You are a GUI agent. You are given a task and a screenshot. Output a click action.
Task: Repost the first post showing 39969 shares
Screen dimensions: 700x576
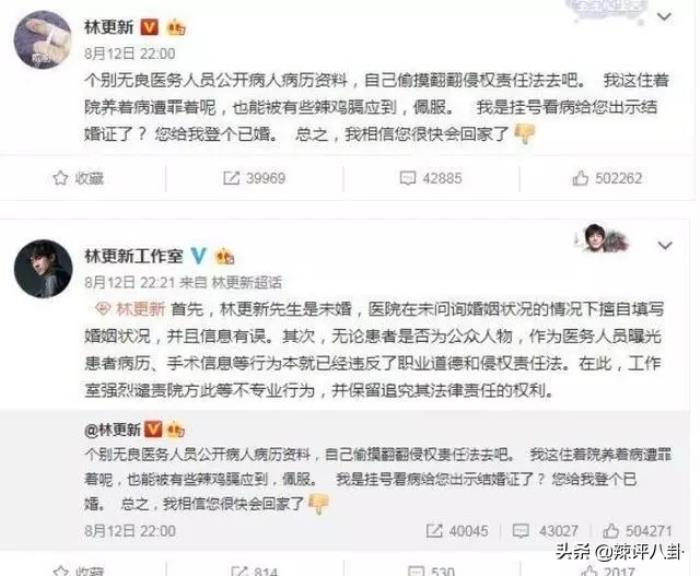(254, 178)
